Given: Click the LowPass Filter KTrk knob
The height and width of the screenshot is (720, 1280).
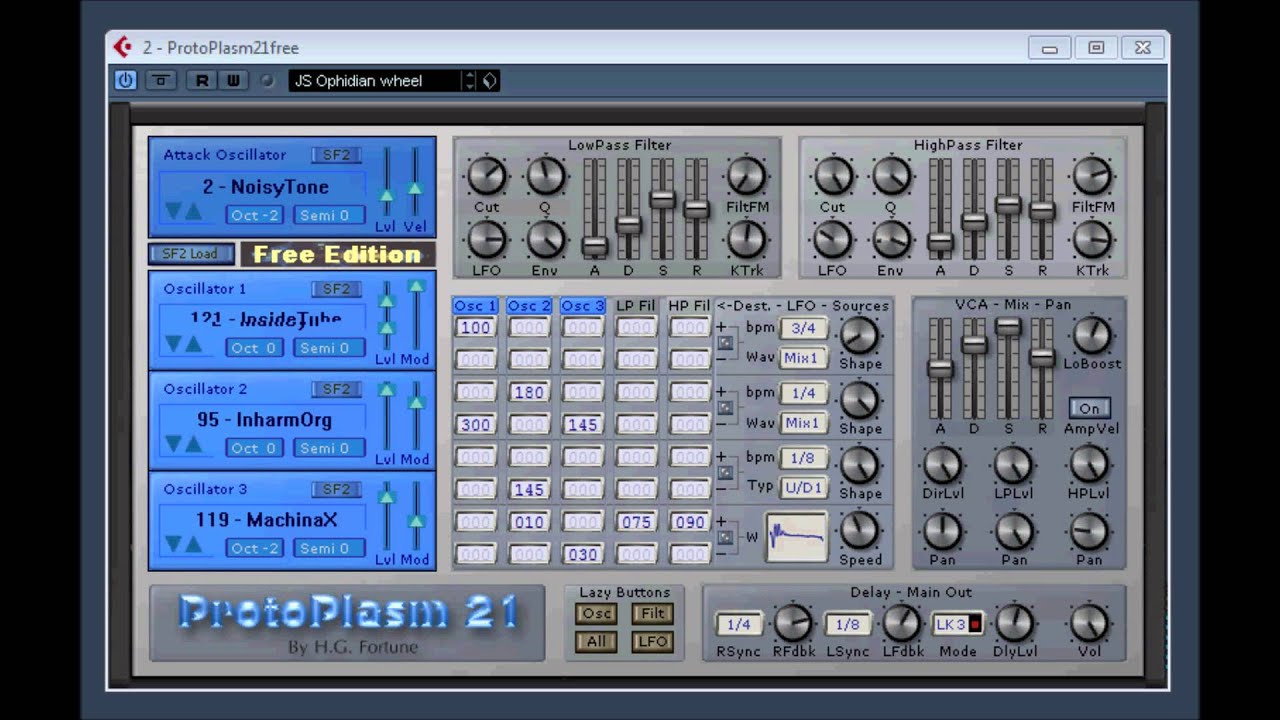Looking at the screenshot, I should [746, 240].
